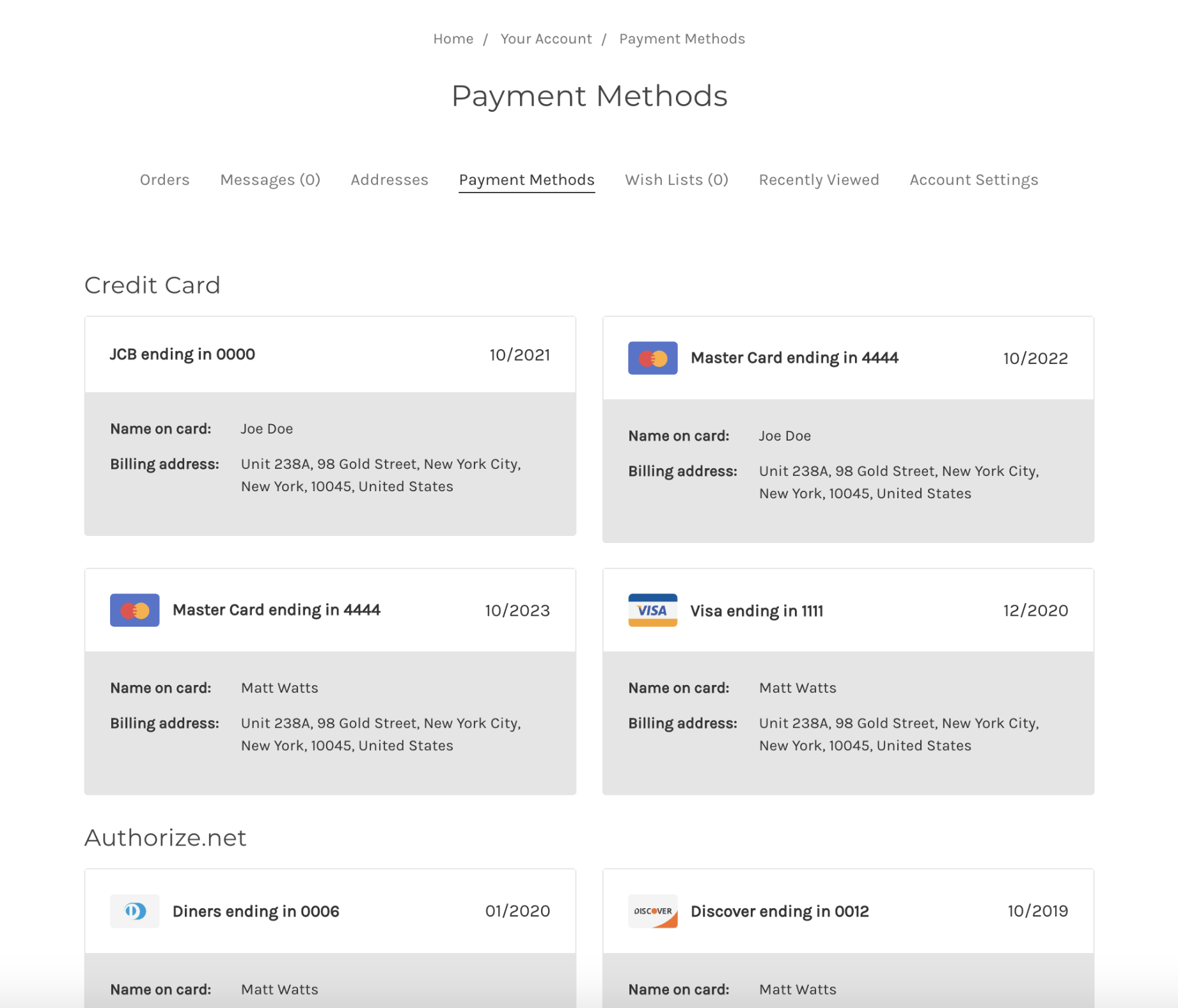
Task: Click the Mastercard logo beside expiry 10/2022
Action: pyautogui.click(x=652, y=358)
